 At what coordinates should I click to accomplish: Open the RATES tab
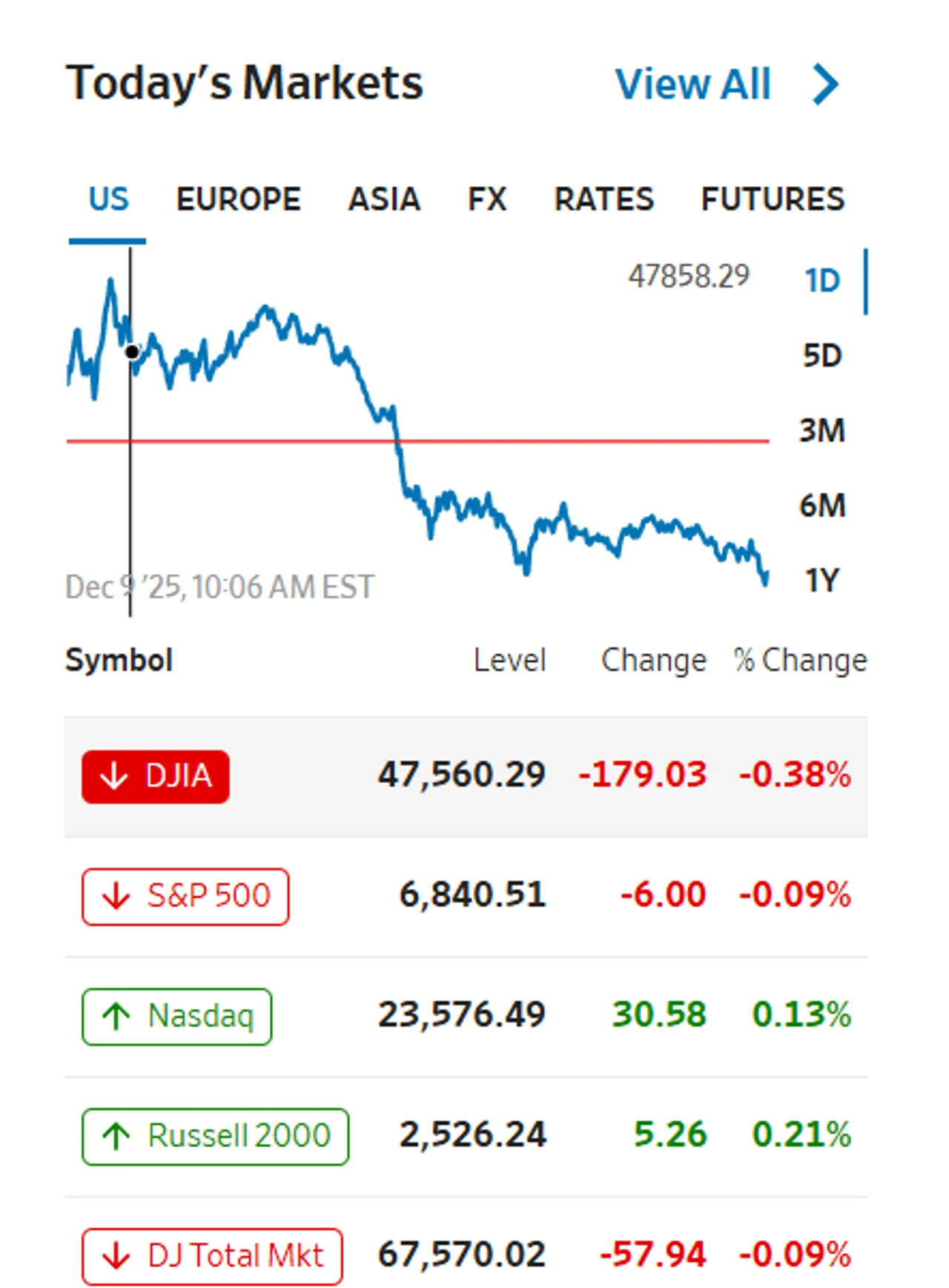[x=604, y=199]
